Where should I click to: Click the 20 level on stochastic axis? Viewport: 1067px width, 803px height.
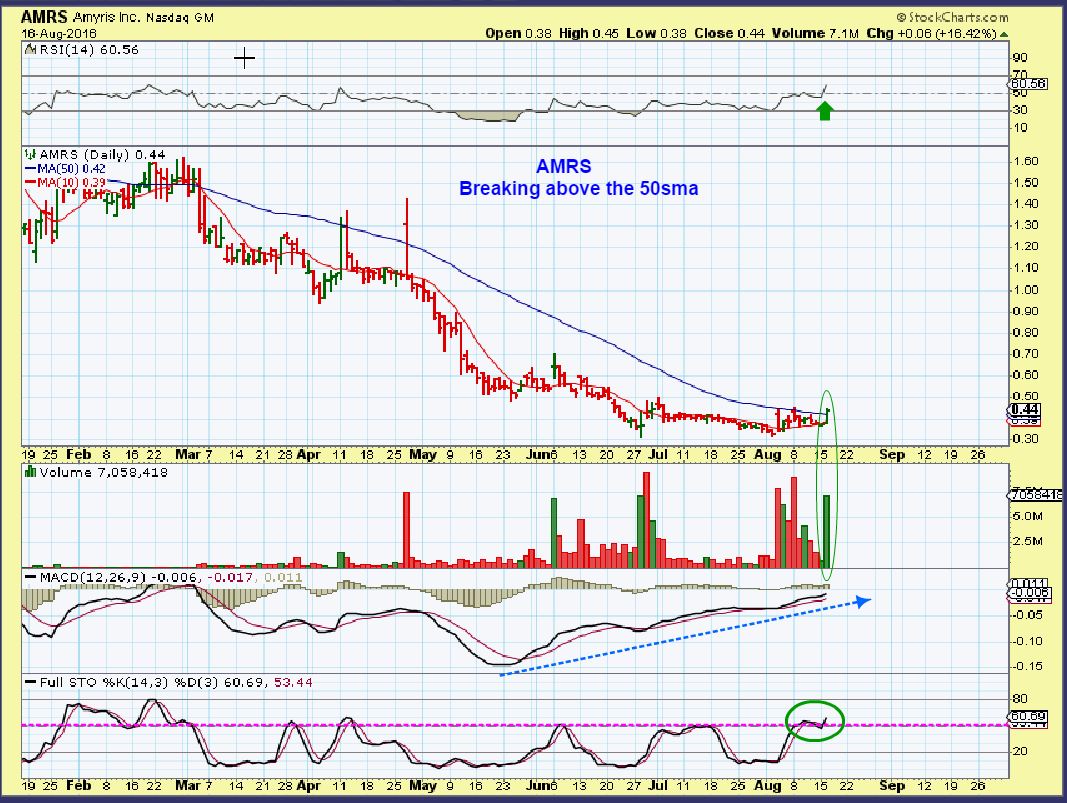point(1020,751)
